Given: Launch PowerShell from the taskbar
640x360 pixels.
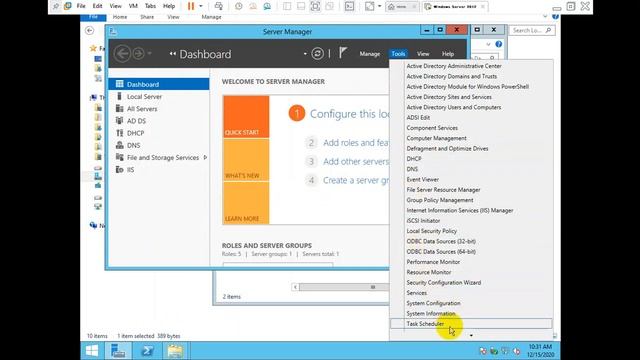Looking at the screenshot, I should click(x=147, y=351).
